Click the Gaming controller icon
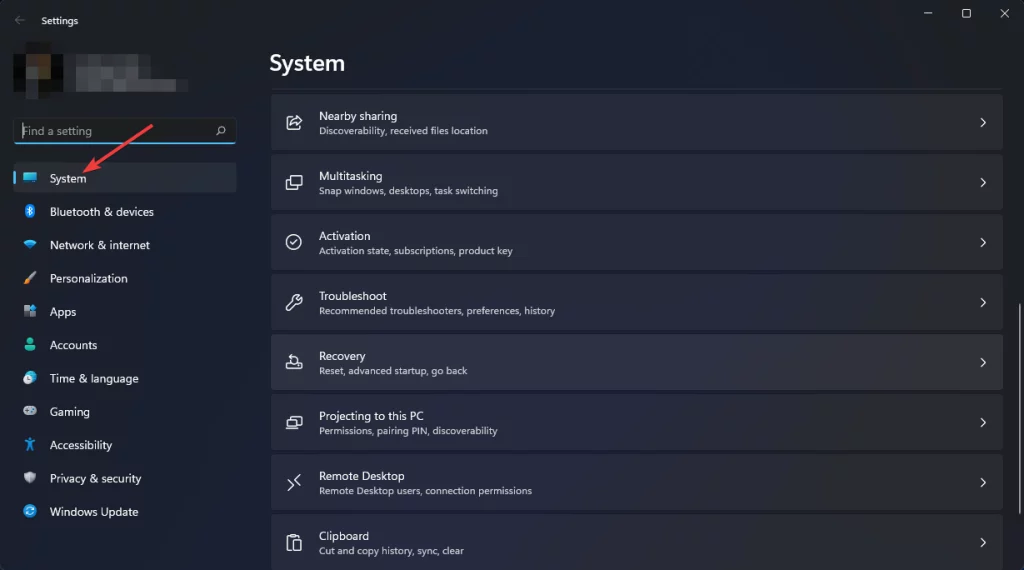This screenshot has height=570, width=1024. (30, 411)
